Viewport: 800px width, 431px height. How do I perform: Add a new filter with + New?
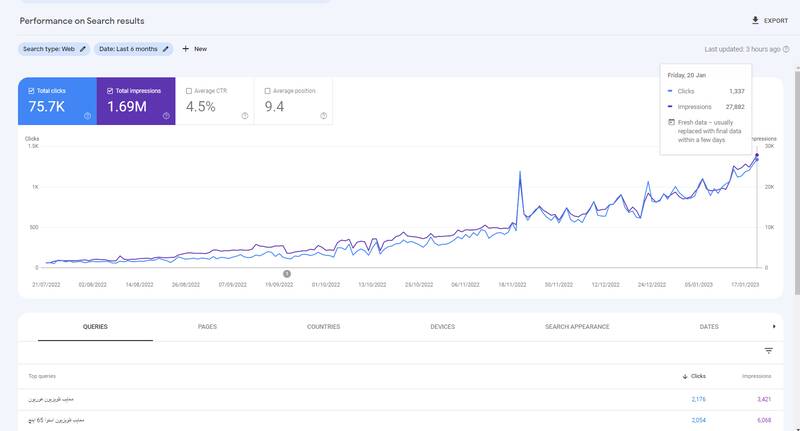point(194,49)
